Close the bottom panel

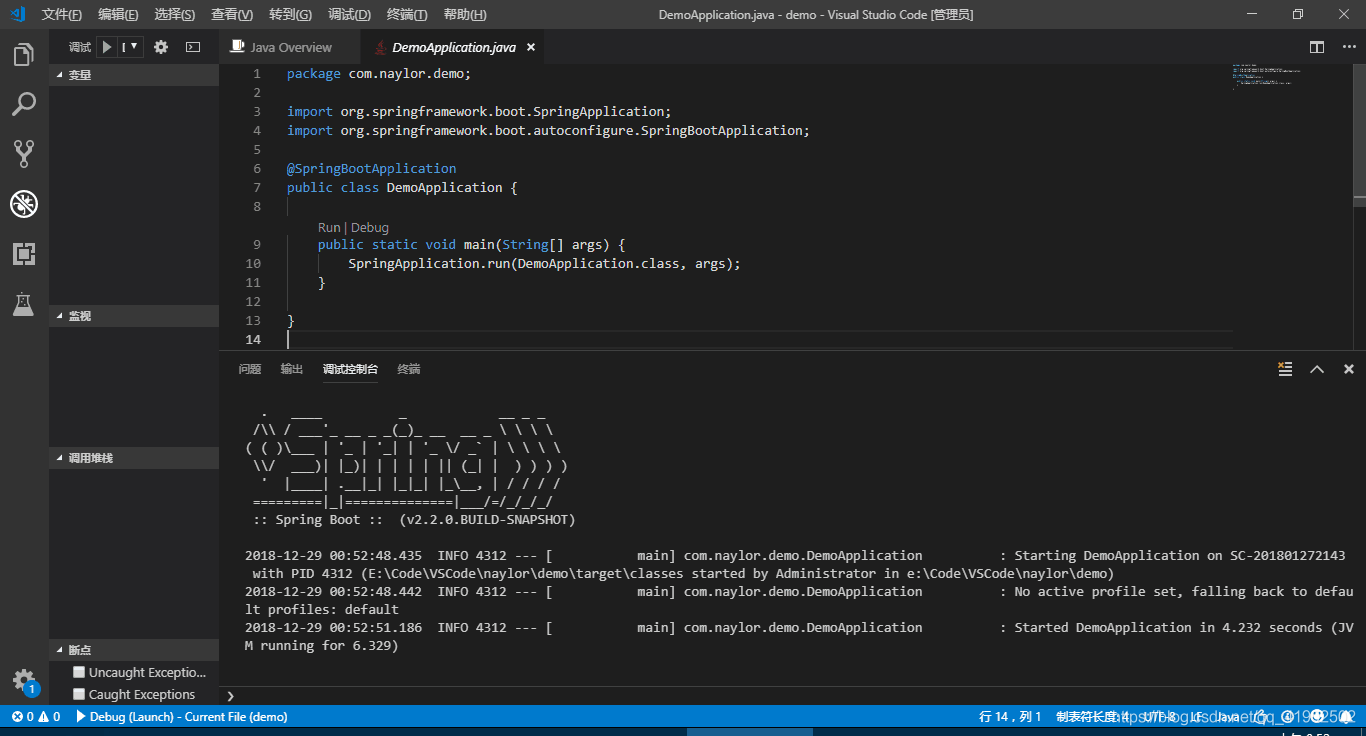pos(1349,369)
